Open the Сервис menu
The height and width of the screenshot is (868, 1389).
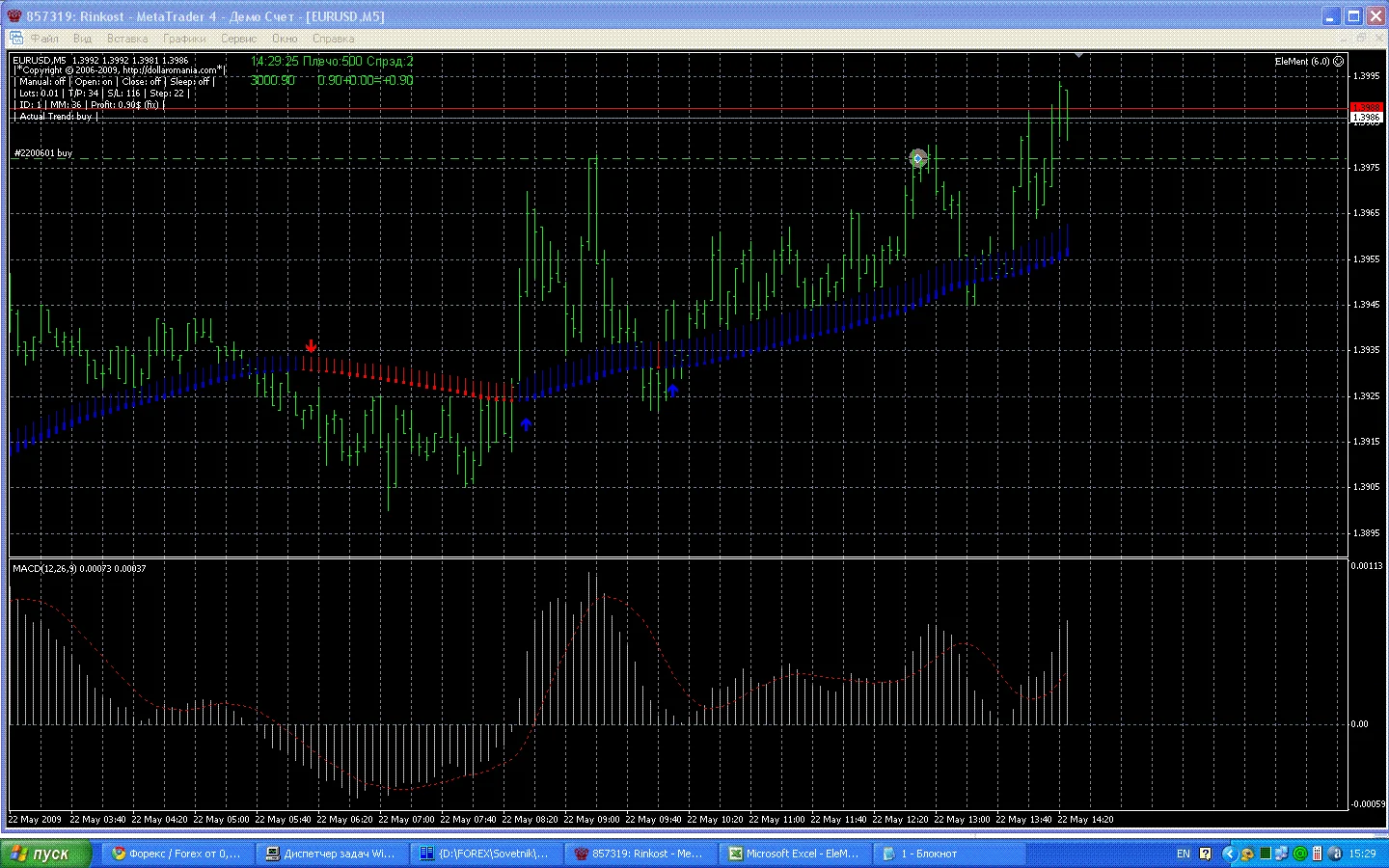[237, 39]
